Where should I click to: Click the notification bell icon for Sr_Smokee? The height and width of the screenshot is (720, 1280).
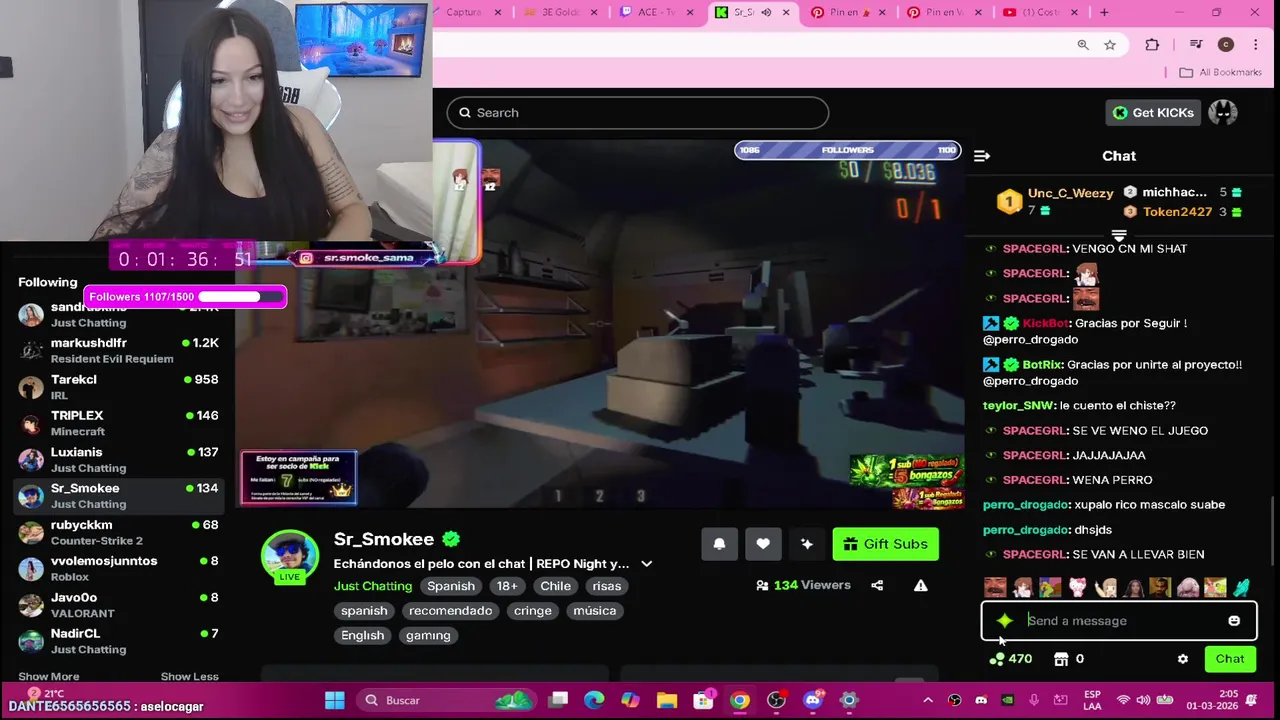click(x=719, y=544)
